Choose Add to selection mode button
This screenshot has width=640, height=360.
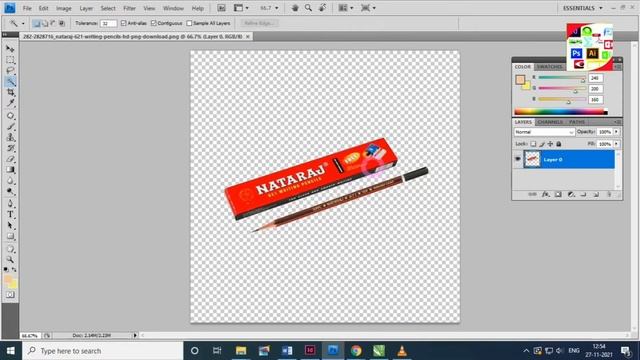click(45, 23)
